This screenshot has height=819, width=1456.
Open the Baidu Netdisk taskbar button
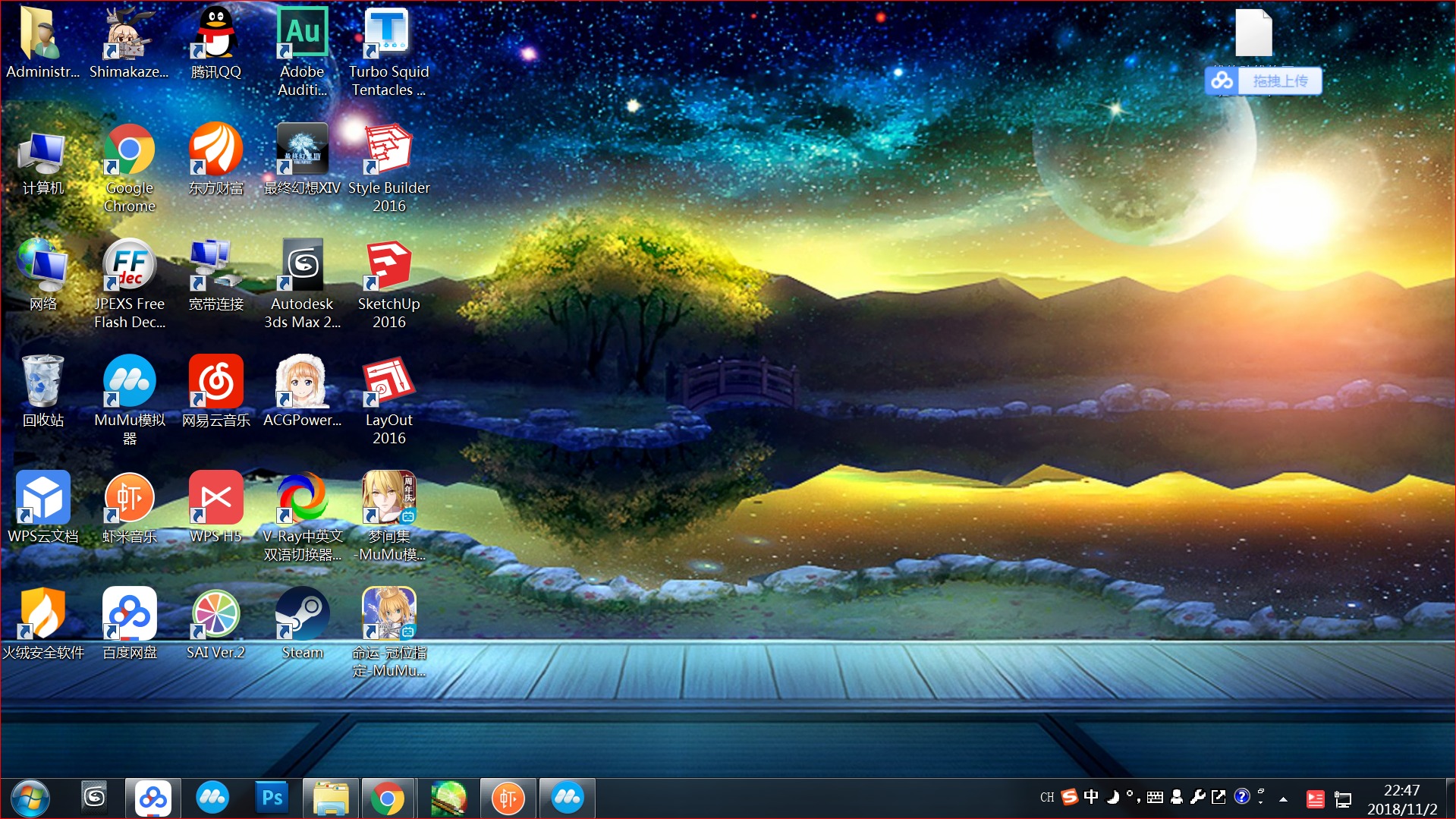click(153, 798)
